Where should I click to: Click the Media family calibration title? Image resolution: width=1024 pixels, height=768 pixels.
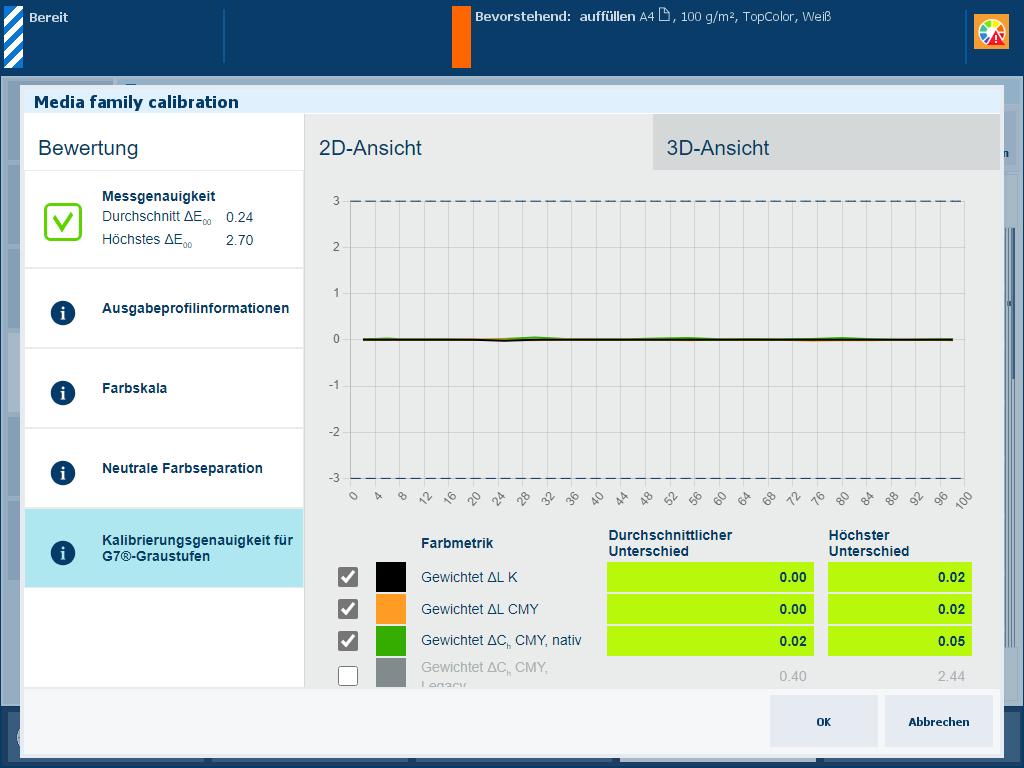tap(136, 102)
